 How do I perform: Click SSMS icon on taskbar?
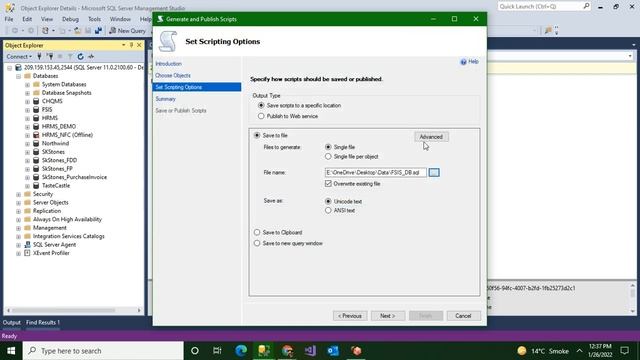click(x=264, y=351)
